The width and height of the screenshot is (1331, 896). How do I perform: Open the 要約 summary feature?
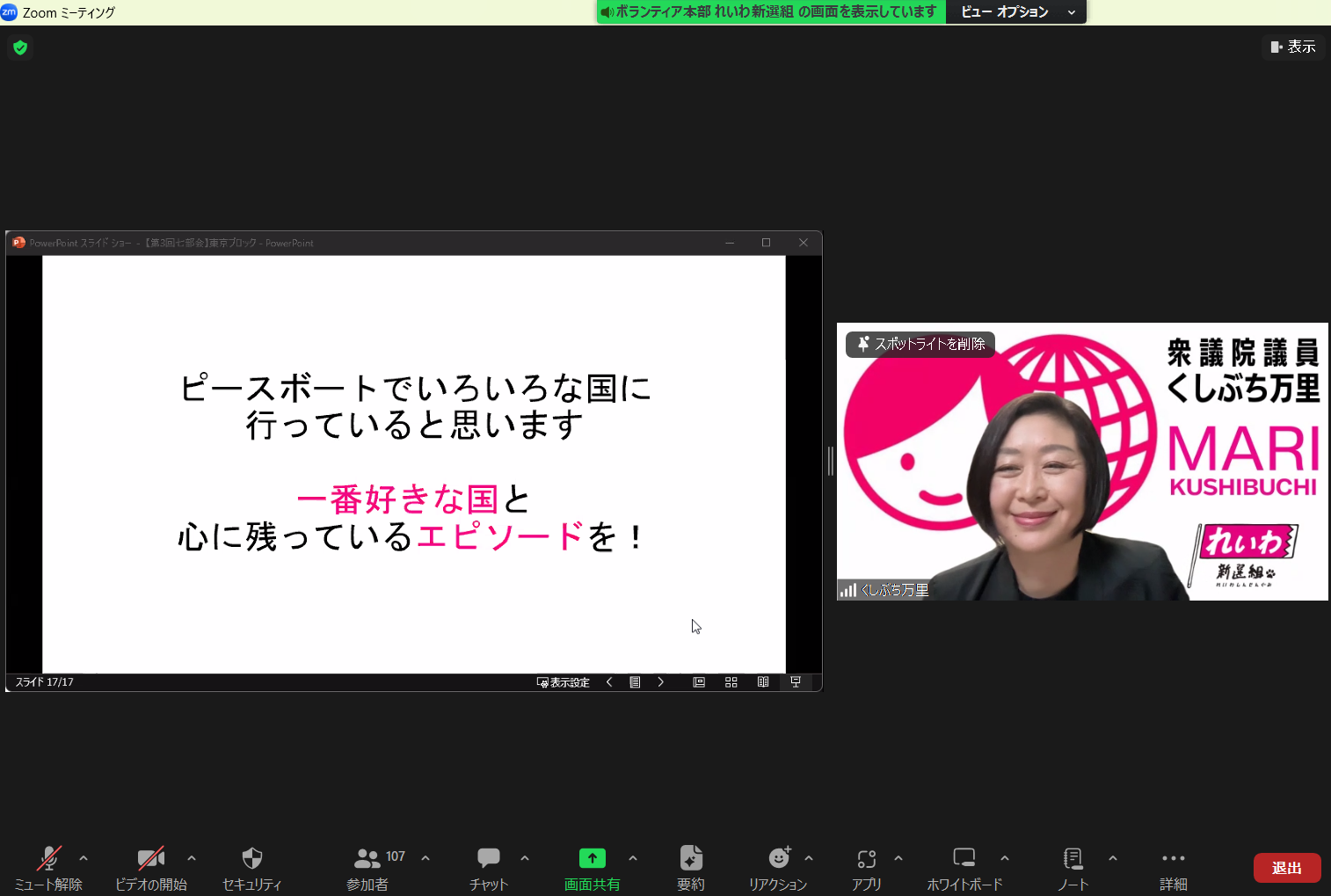pyautogui.click(x=691, y=866)
